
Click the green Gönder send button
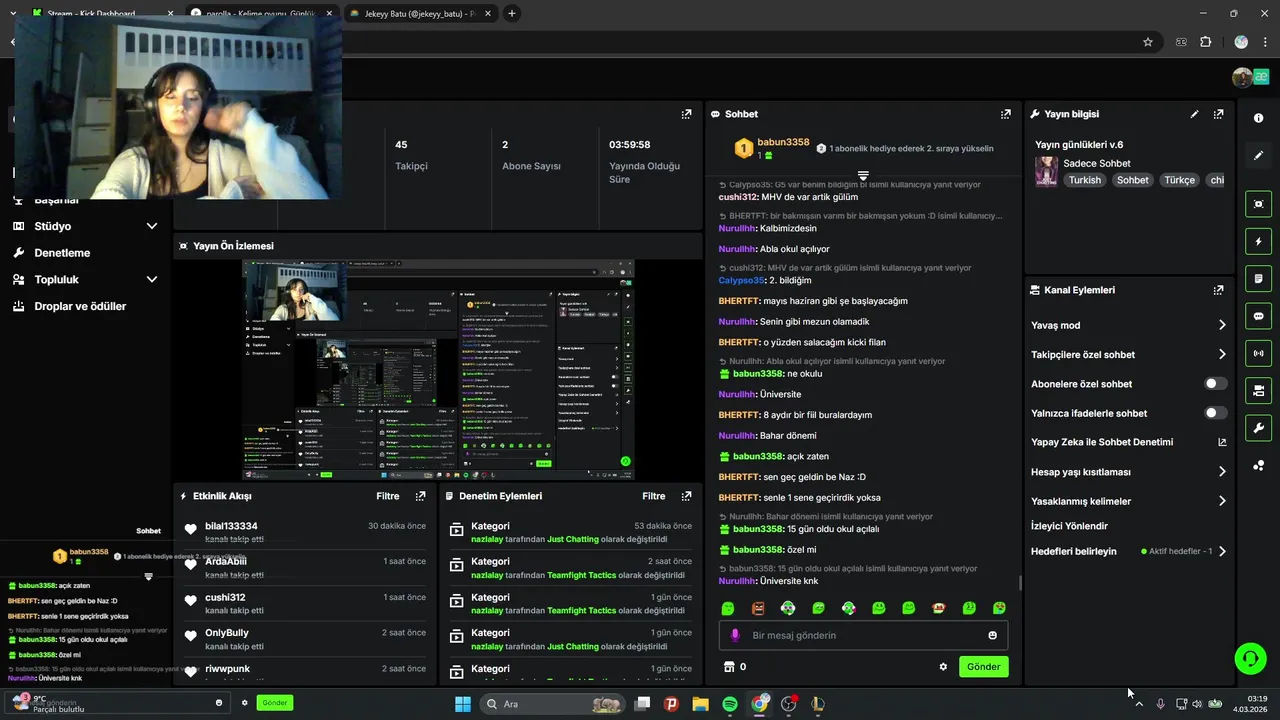click(x=983, y=667)
